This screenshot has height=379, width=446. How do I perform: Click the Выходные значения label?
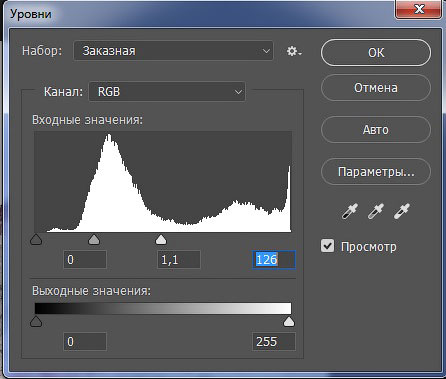pyautogui.click(x=91, y=291)
